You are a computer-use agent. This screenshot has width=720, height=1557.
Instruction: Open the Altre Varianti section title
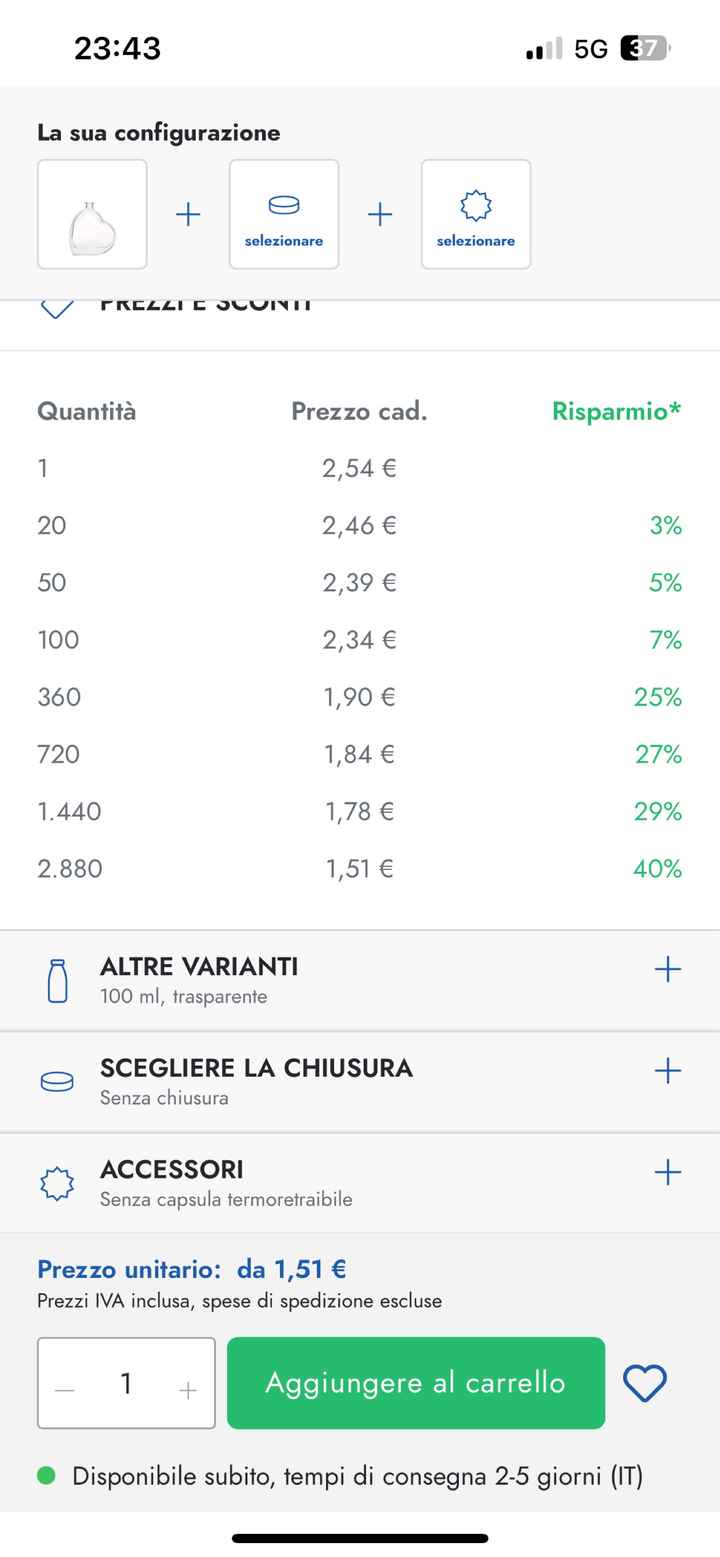tap(199, 967)
